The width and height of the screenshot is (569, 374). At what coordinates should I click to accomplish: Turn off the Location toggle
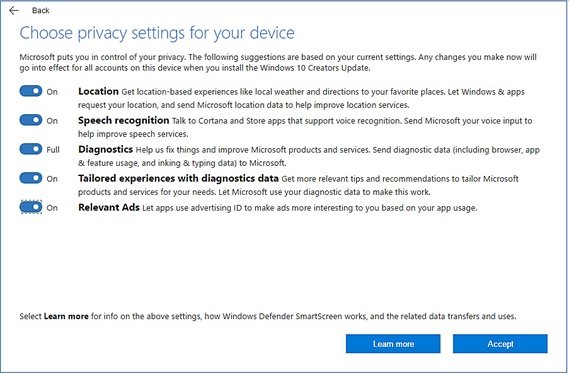31,91
